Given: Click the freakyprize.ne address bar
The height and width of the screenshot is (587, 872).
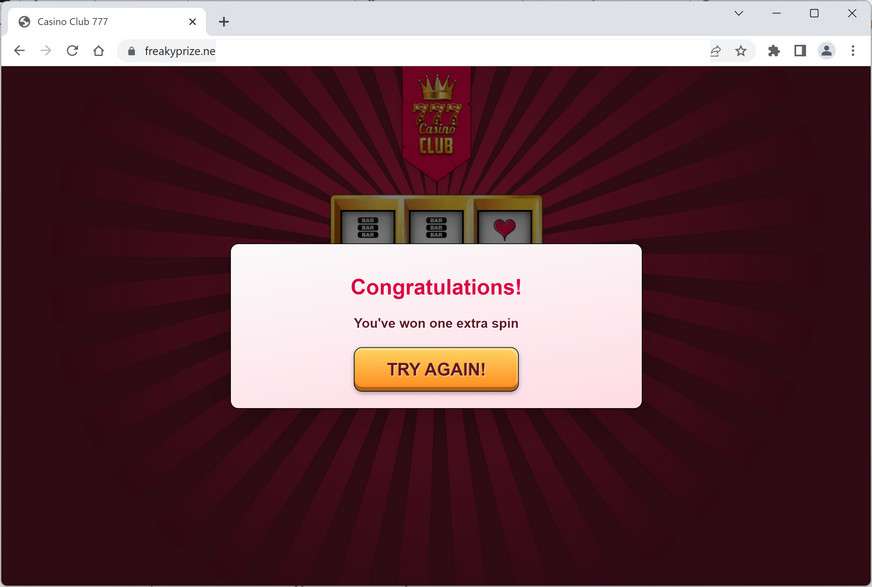Looking at the screenshot, I should 412,51.
